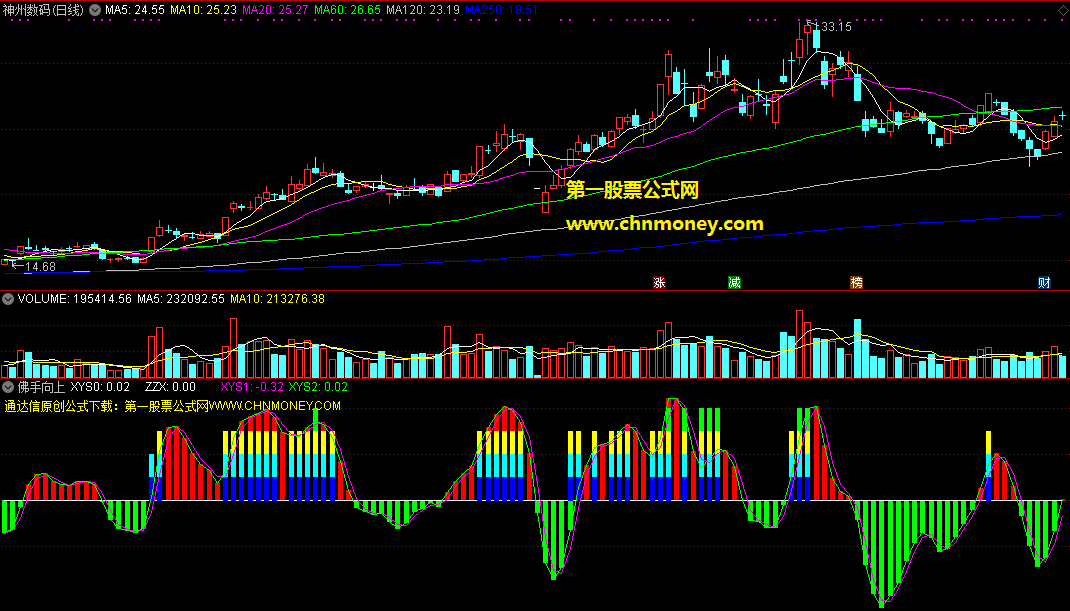Click the diamond icon at chart corner
1070x611 pixels.
(1063, 10)
